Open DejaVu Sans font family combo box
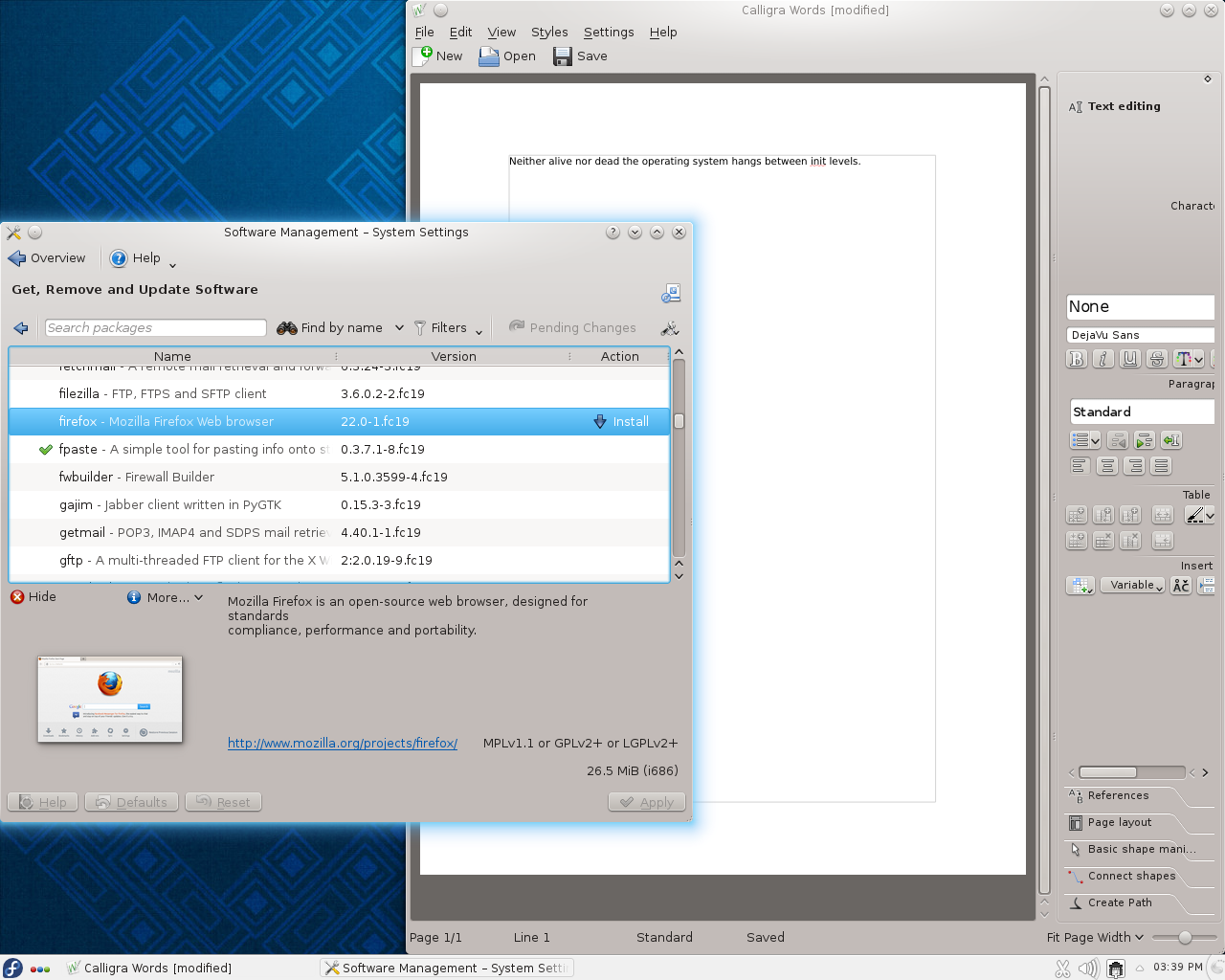Image resolution: width=1225 pixels, height=980 pixels. coord(1140,335)
